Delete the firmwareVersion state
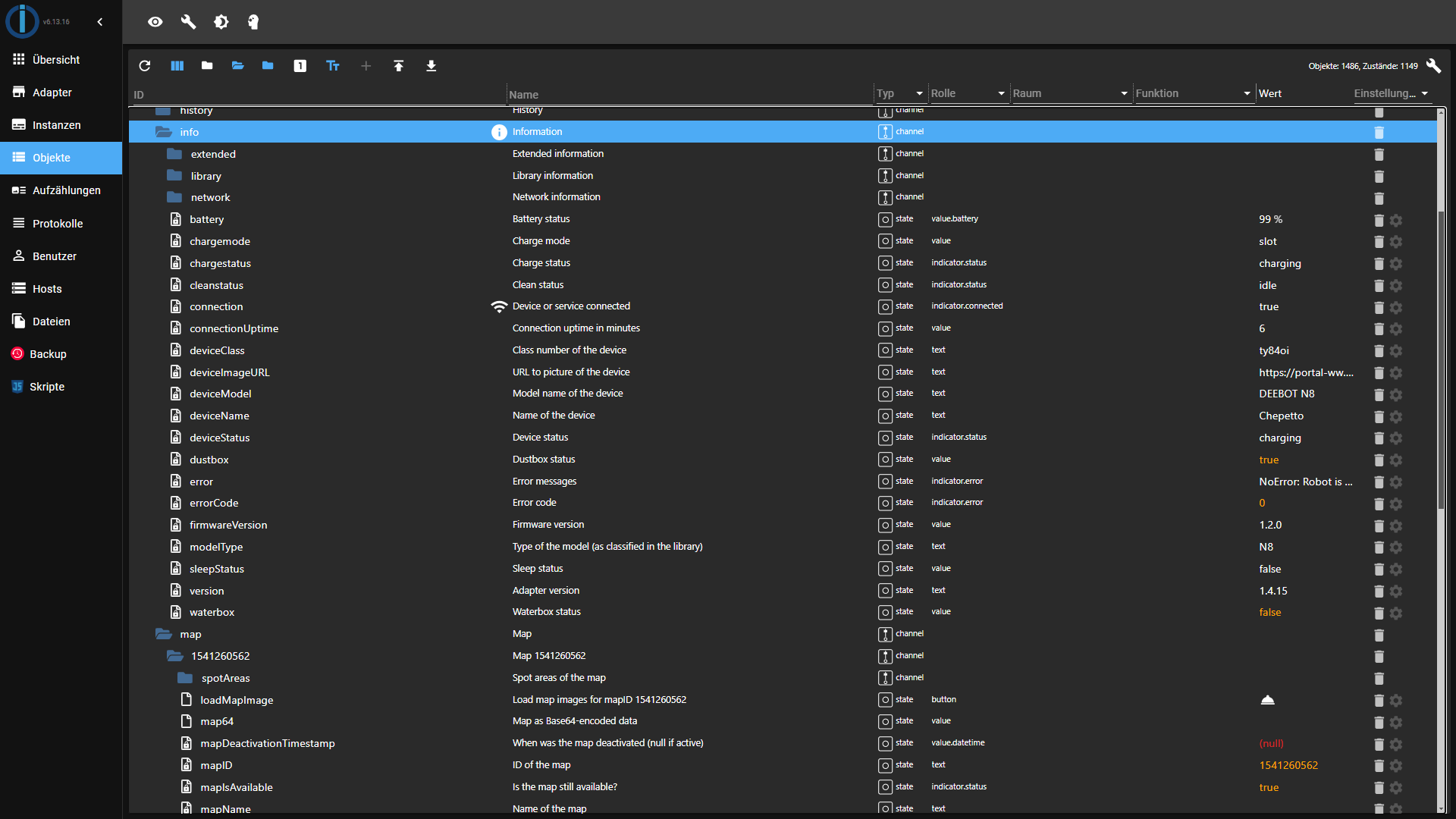Viewport: 1456px width, 819px height. click(x=1379, y=526)
